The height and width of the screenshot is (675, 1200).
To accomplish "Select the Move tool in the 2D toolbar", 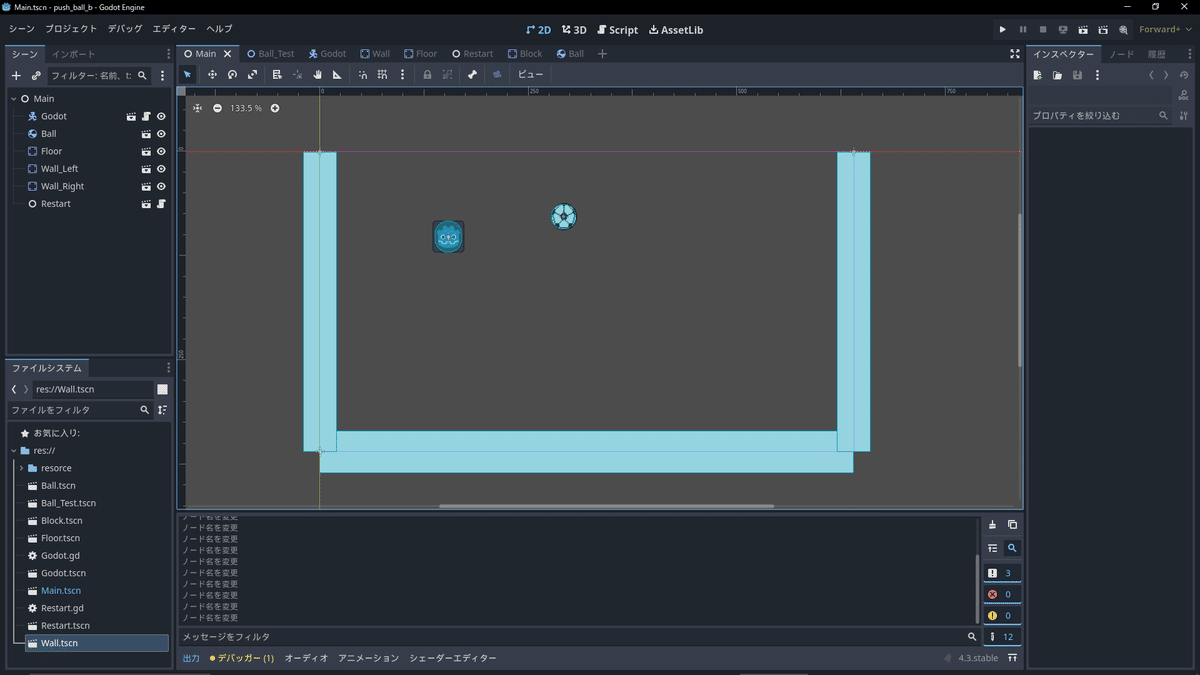I will (x=213, y=74).
